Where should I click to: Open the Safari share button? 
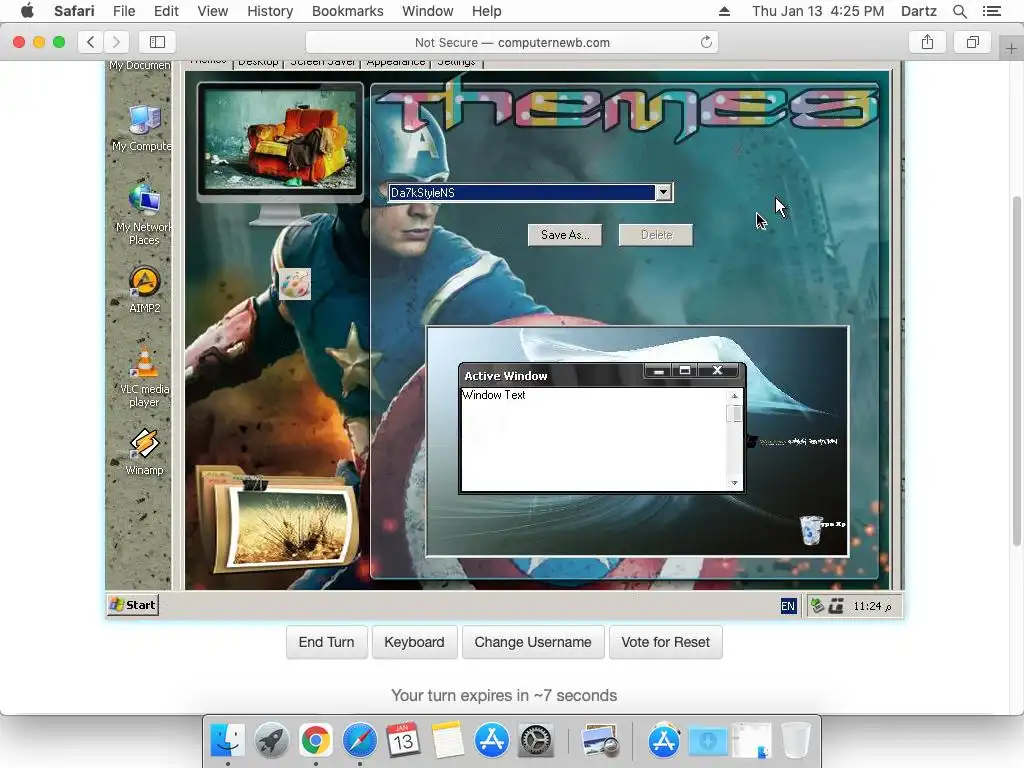(927, 42)
